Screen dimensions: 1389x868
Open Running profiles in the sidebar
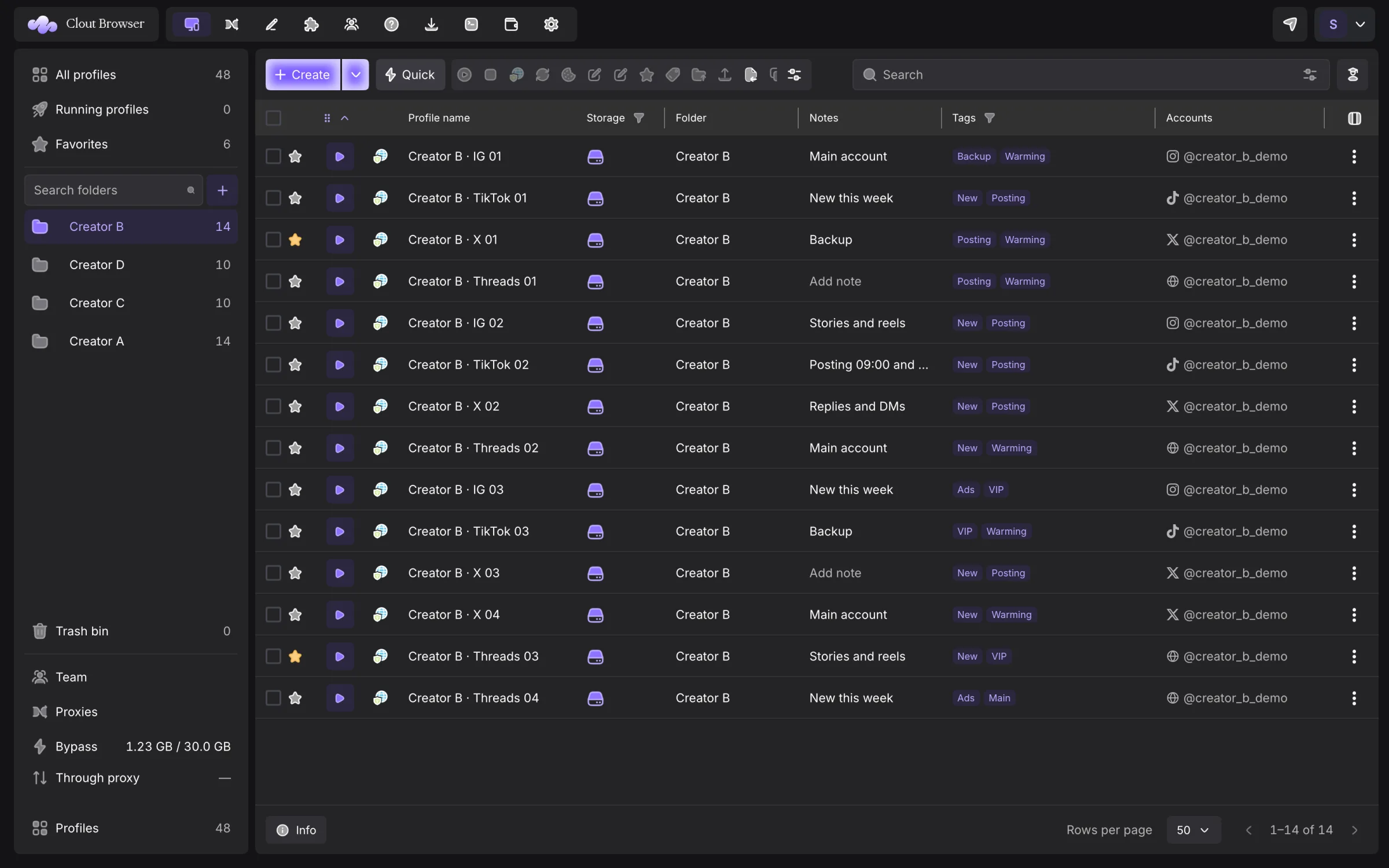coord(131,109)
